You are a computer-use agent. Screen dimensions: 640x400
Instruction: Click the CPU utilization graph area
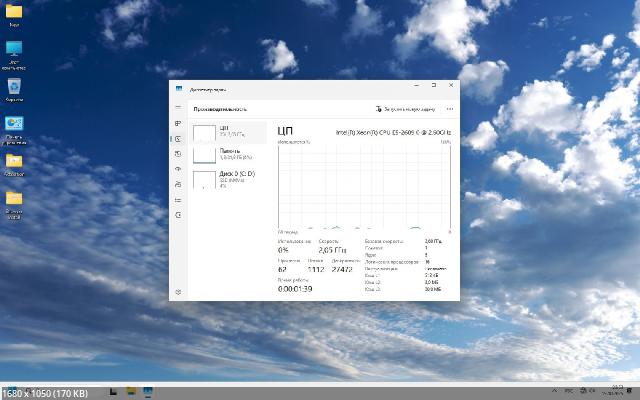point(364,187)
